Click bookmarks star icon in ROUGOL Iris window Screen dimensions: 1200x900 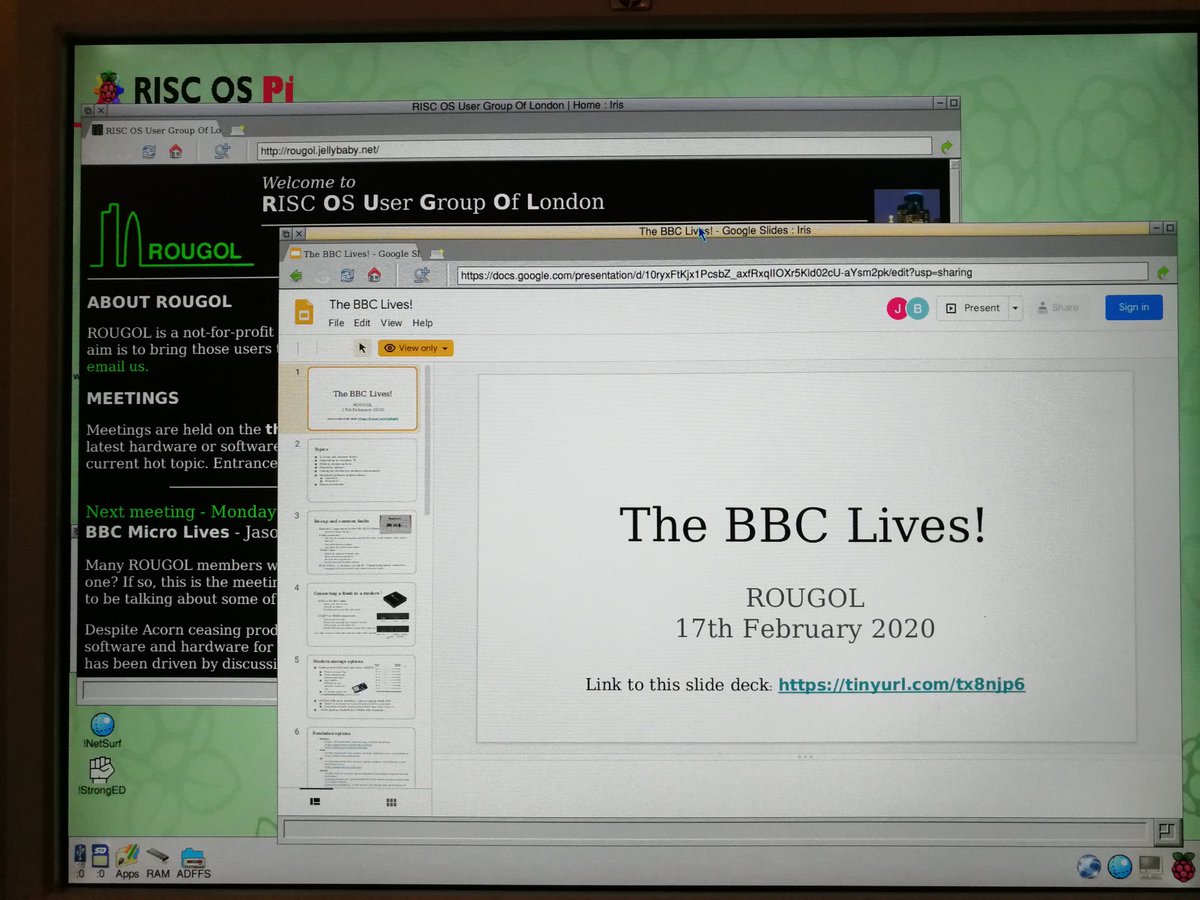coord(222,151)
